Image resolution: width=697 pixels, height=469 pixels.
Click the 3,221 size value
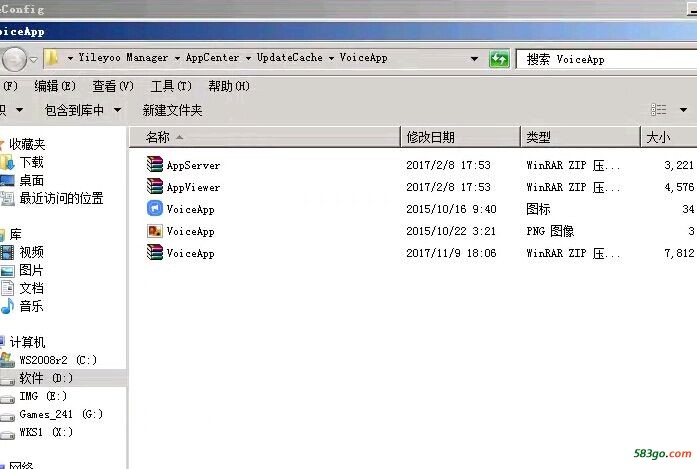click(x=679, y=165)
